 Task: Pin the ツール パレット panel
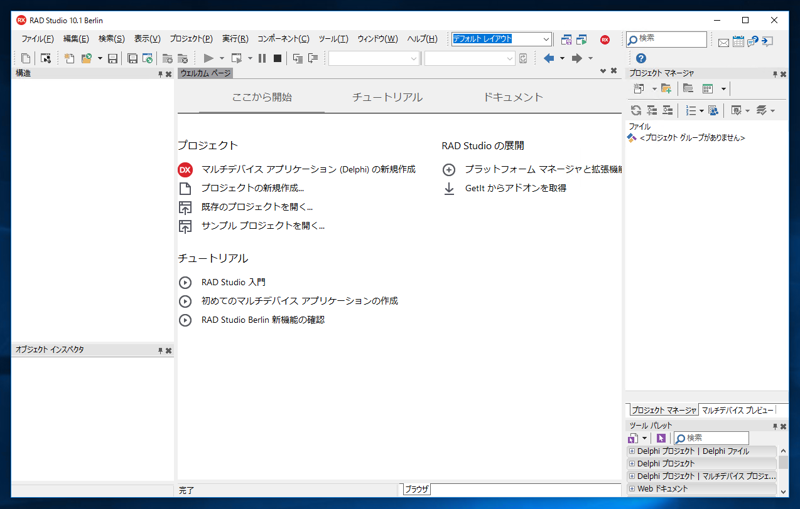coord(775,426)
